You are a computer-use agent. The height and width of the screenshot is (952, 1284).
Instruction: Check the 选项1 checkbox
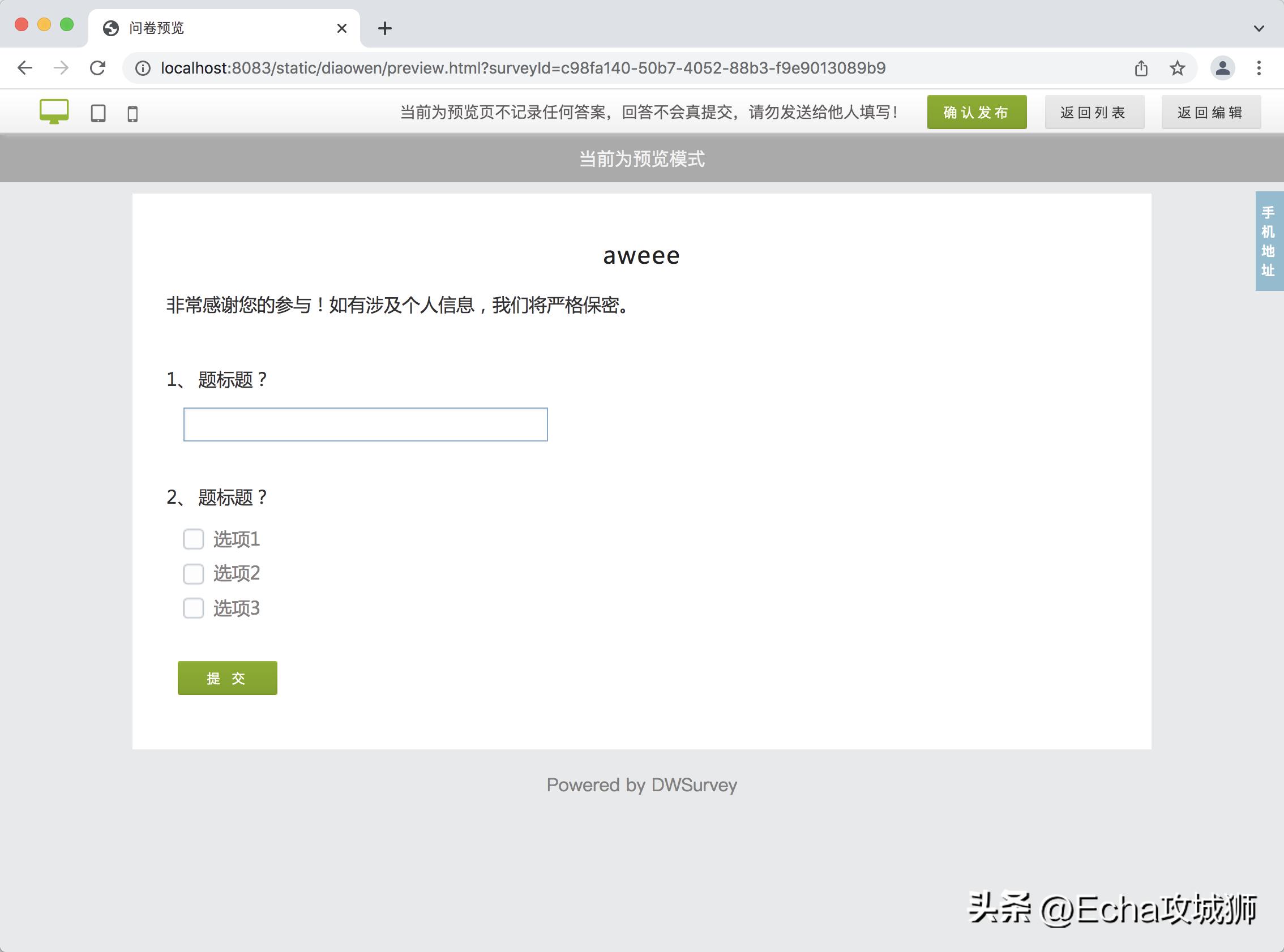pyautogui.click(x=194, y=539)
